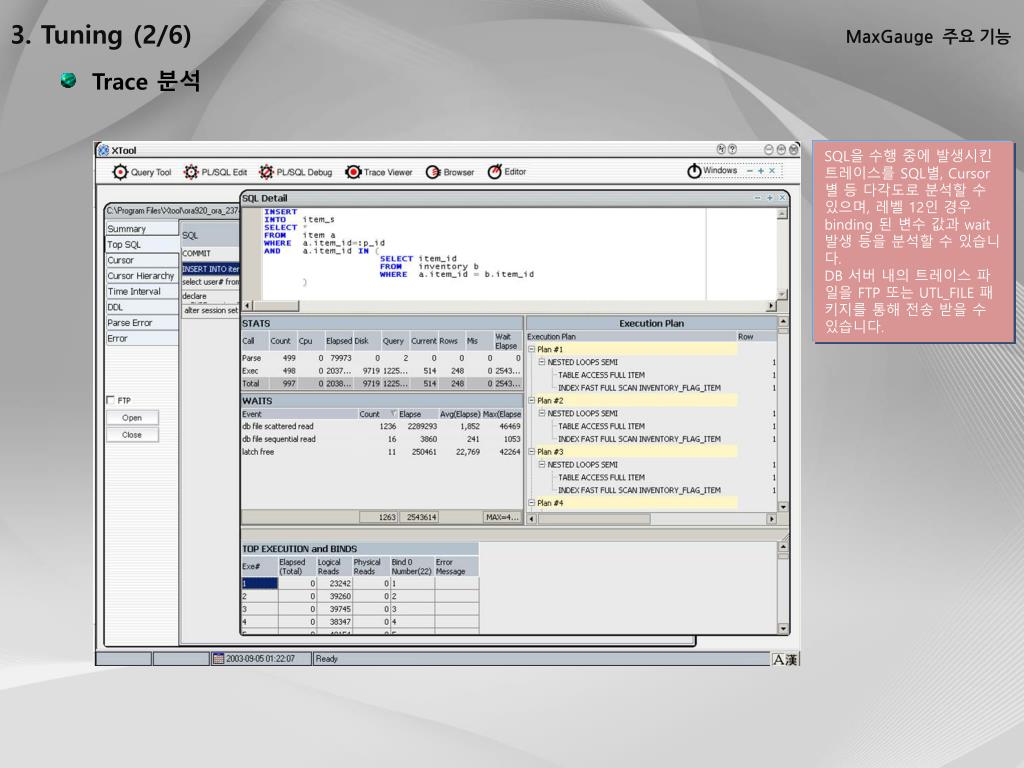Image resolution: width=1024 pixels, height=768 pixels.
Task: Collapse NESTED LOOPS SEMI under Plan #1
Action: click(x=541, y=362)
